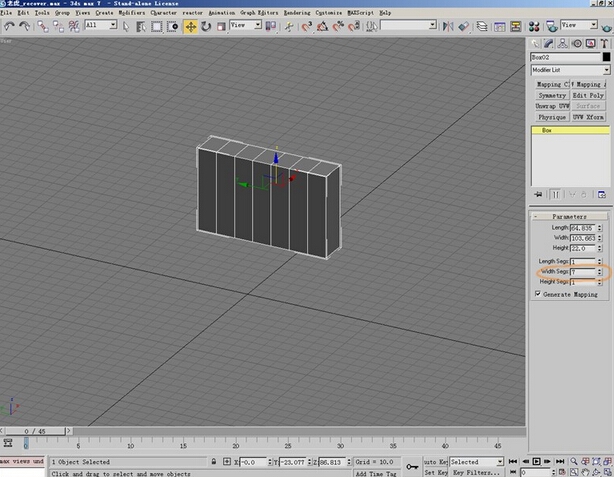
Task: Open the Curve Editor icon
Action: pyautogui.click(x=499, y=26)
